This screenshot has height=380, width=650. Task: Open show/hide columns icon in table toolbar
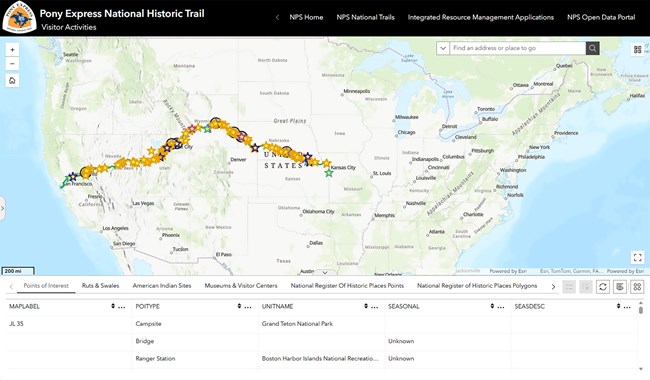click(620, 287)
